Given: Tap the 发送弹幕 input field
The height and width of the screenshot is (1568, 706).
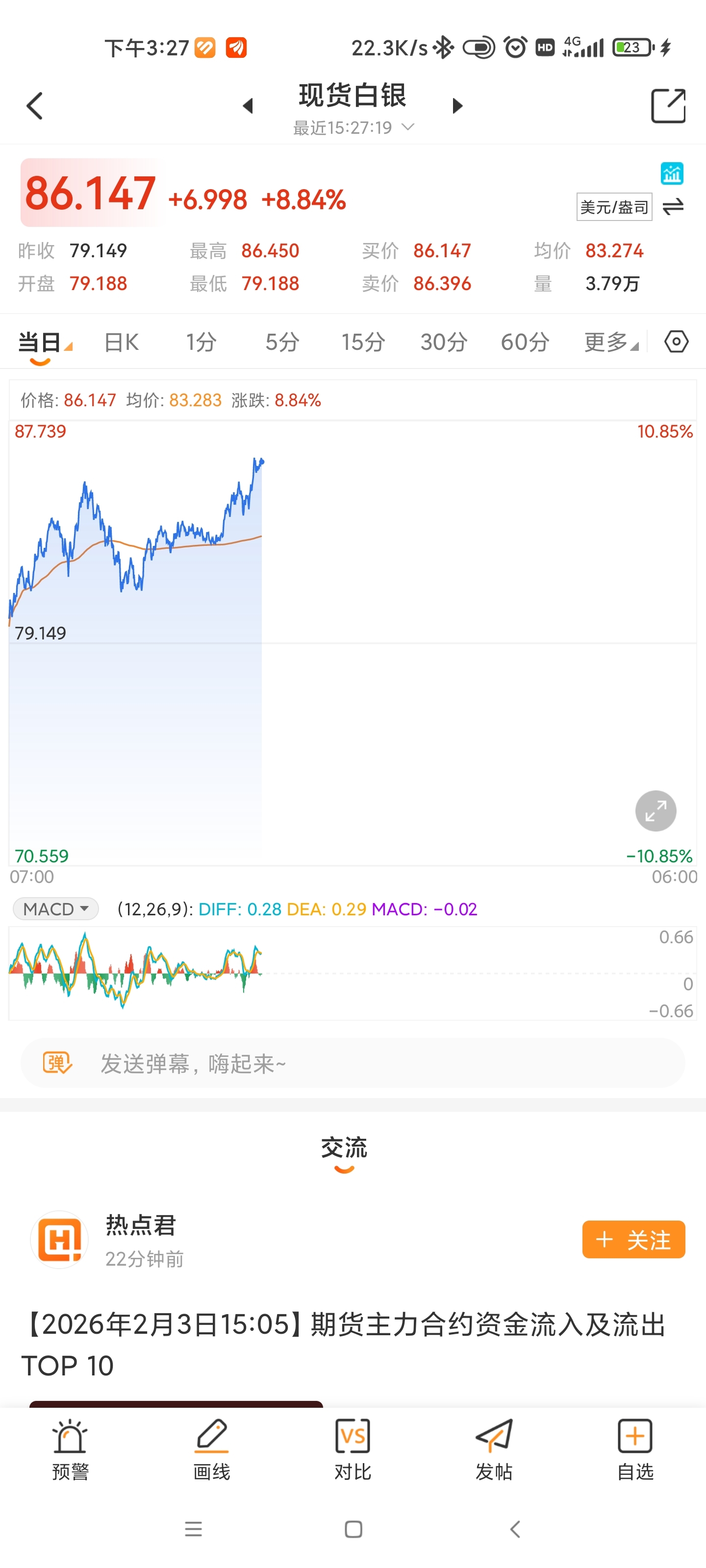Looking at the screenshot, I should 353,1063.
